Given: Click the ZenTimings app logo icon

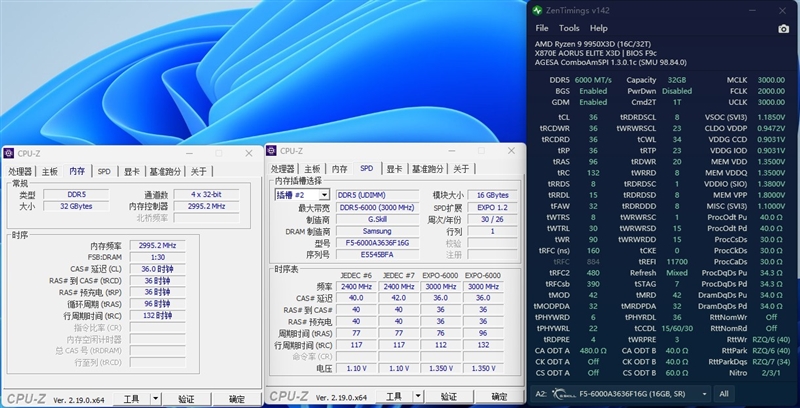Looking at the screenshot, I should [x=537, y=10].
